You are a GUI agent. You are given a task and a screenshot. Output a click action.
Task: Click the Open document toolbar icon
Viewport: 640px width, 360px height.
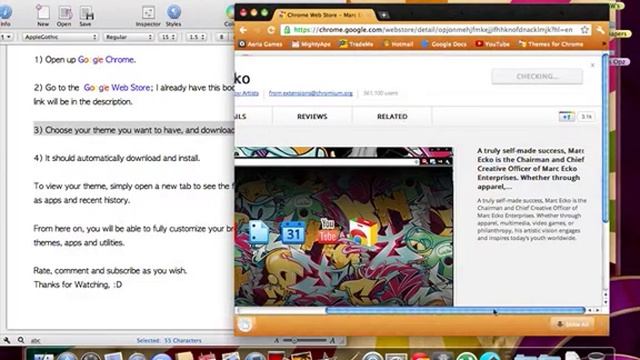point(64,16)
